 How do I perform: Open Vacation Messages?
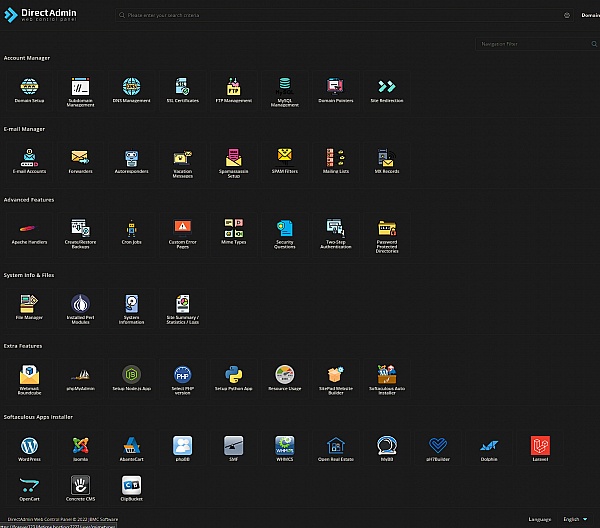point(183,161)
